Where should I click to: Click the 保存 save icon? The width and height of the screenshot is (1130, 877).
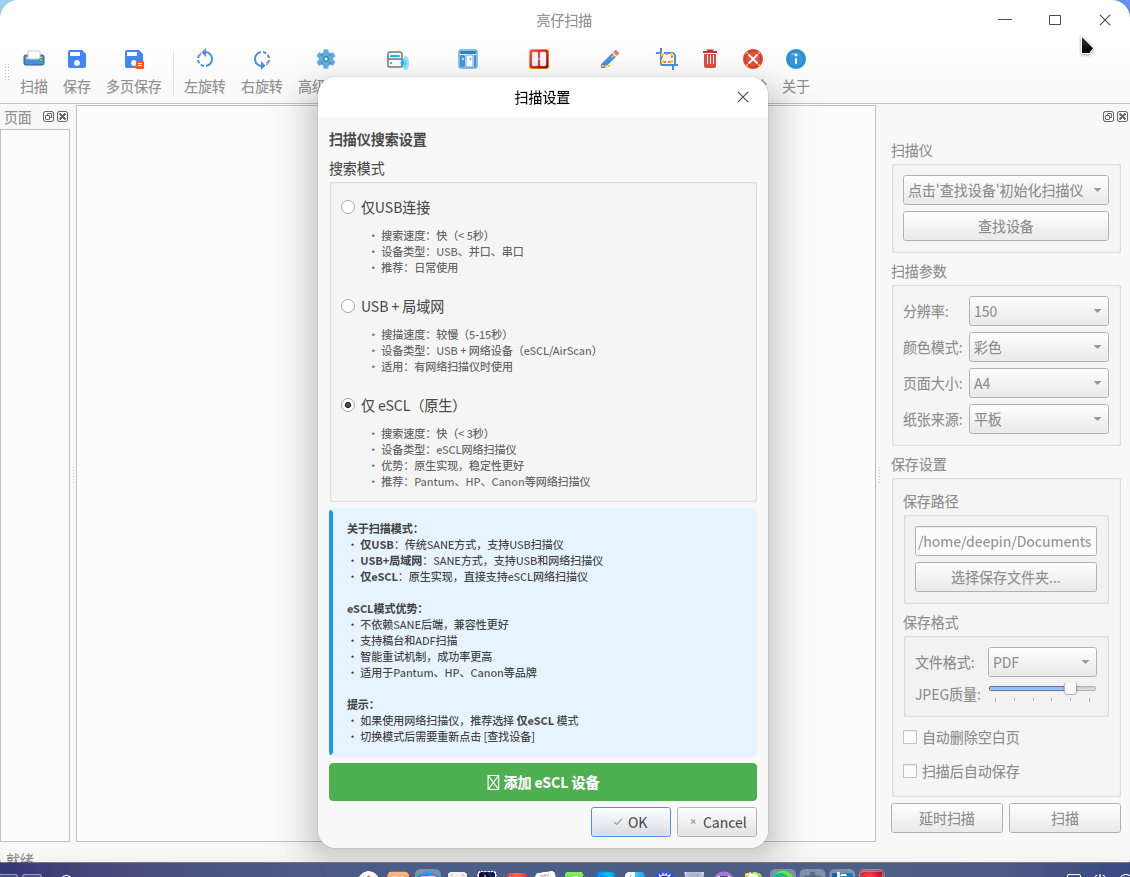pos(76,59)
